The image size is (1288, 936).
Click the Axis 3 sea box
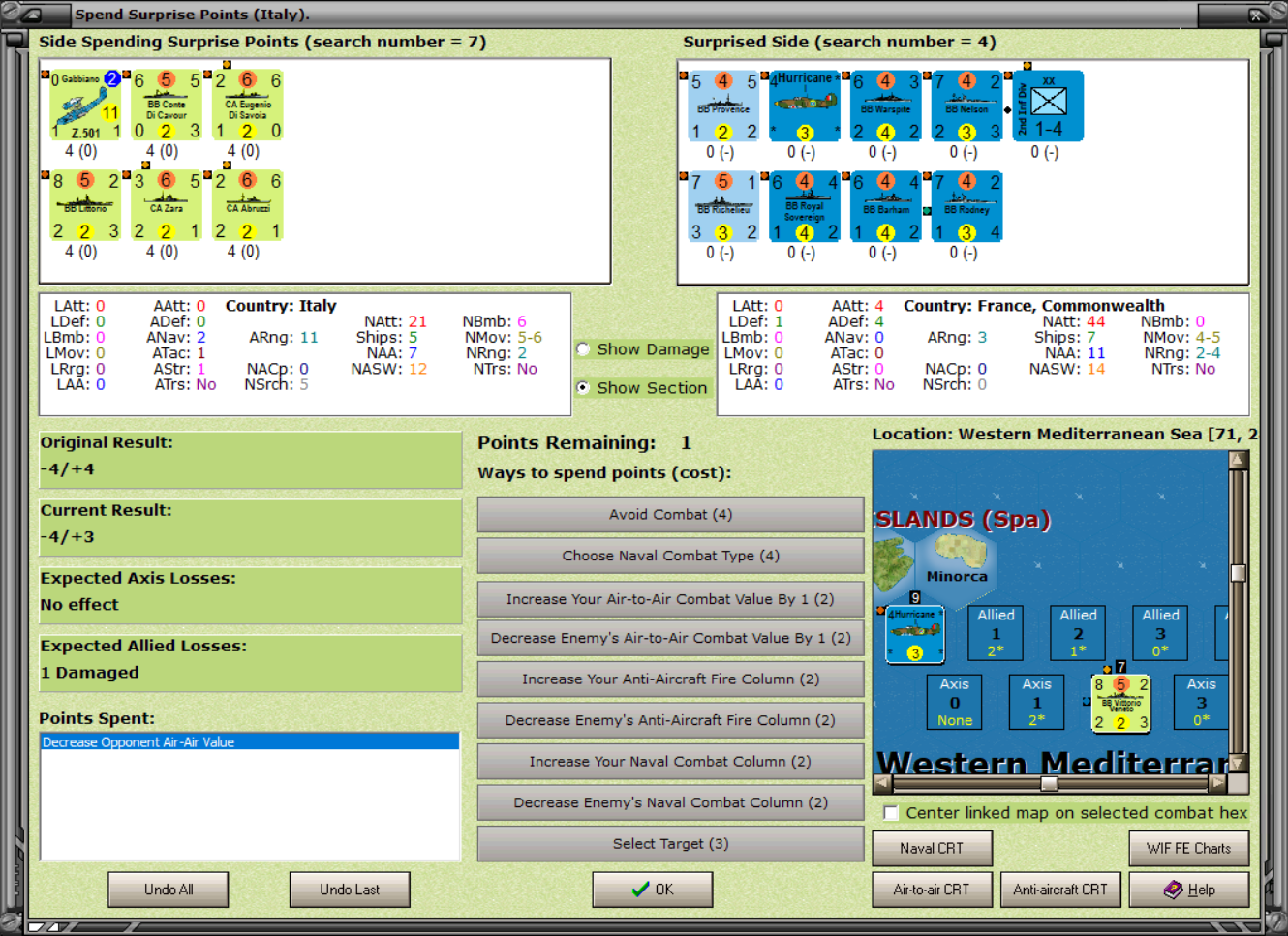click(1201, 702)
